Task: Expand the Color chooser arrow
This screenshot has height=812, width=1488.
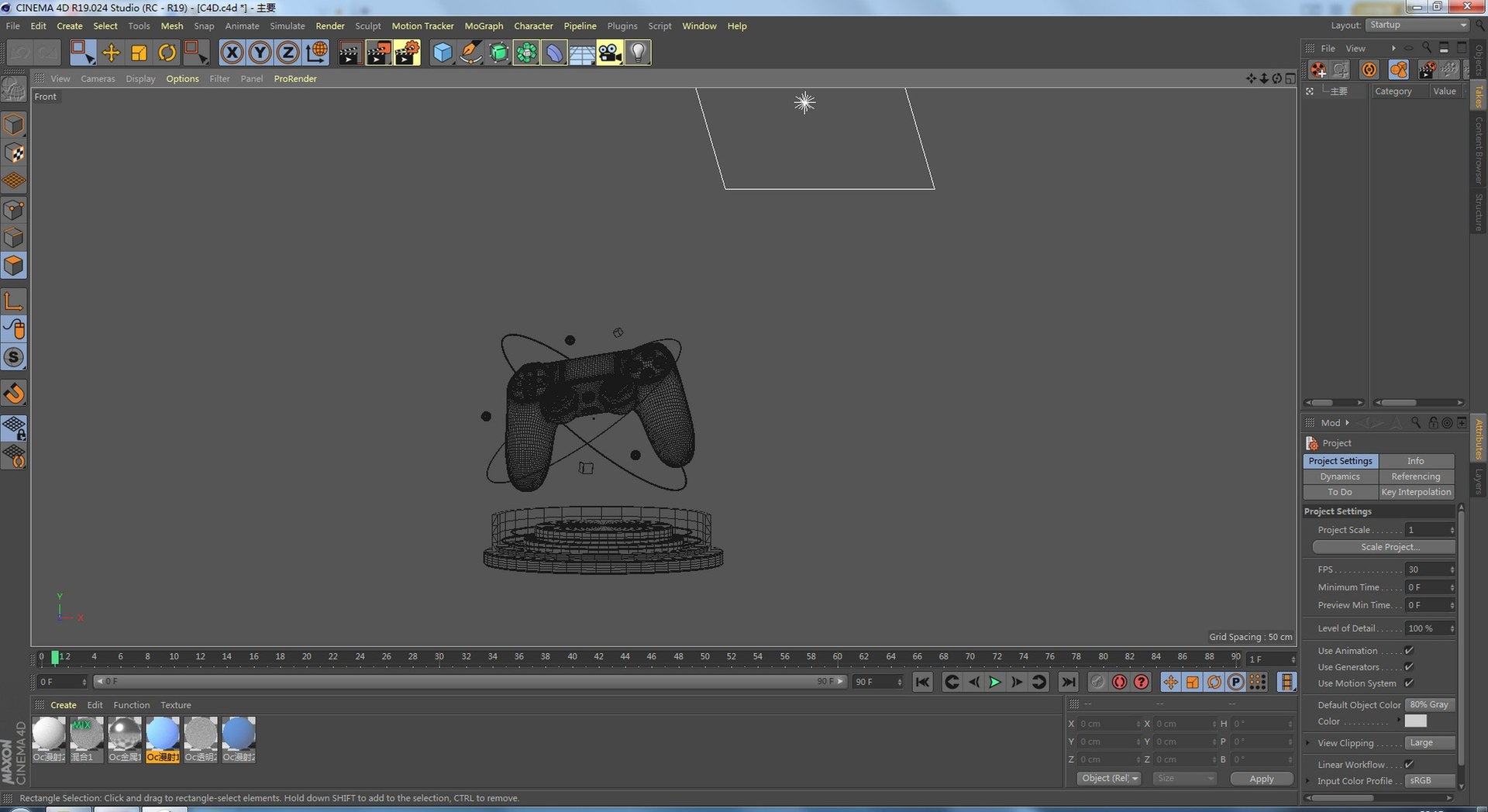Action: tap(1399, 721)
